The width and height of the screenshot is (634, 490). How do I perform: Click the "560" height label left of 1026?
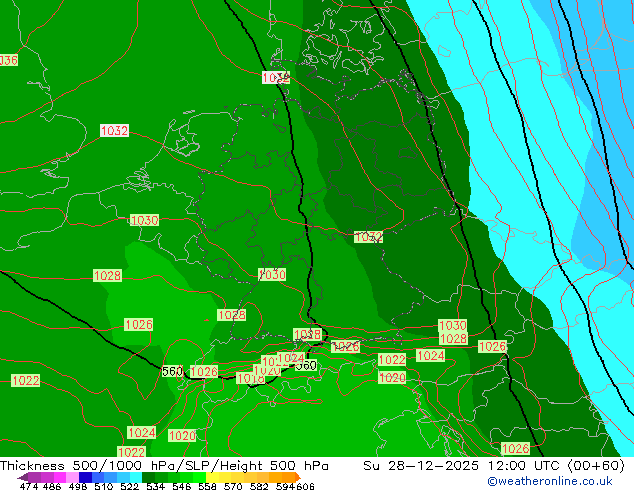(172, 371)
